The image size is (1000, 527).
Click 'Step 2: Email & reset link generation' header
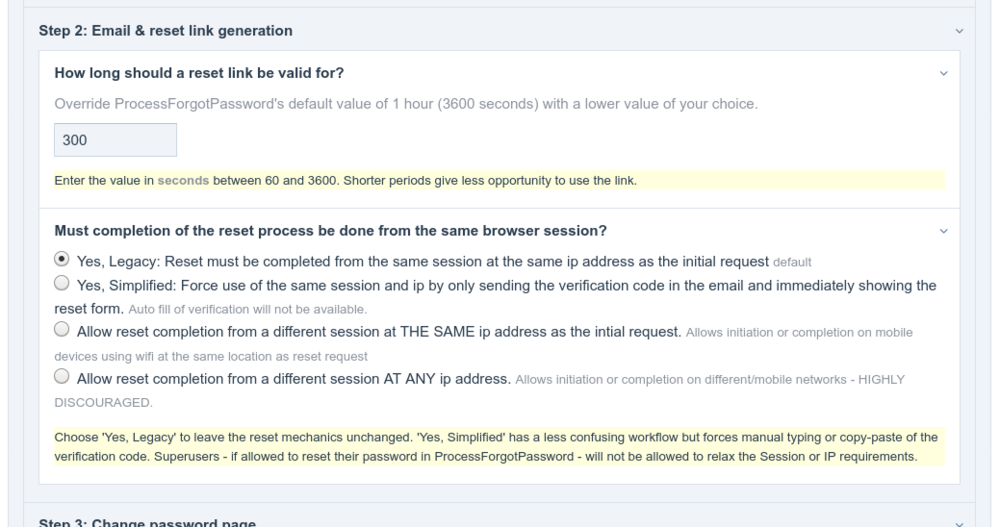(x=166, y=31)
